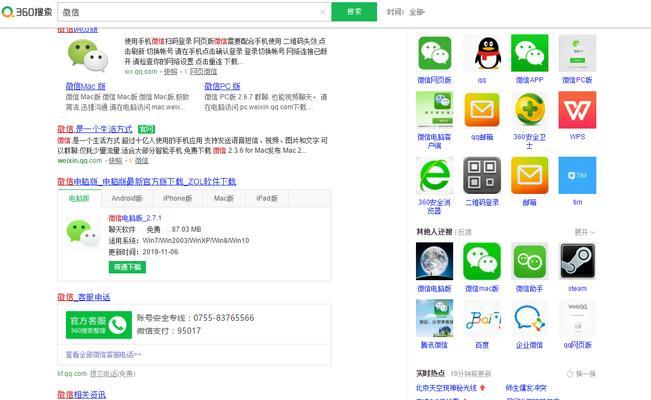Click the green 官方客服 phone badge
Image resolution: width=651 pixels, height=400 pixels.
point(99,325)
